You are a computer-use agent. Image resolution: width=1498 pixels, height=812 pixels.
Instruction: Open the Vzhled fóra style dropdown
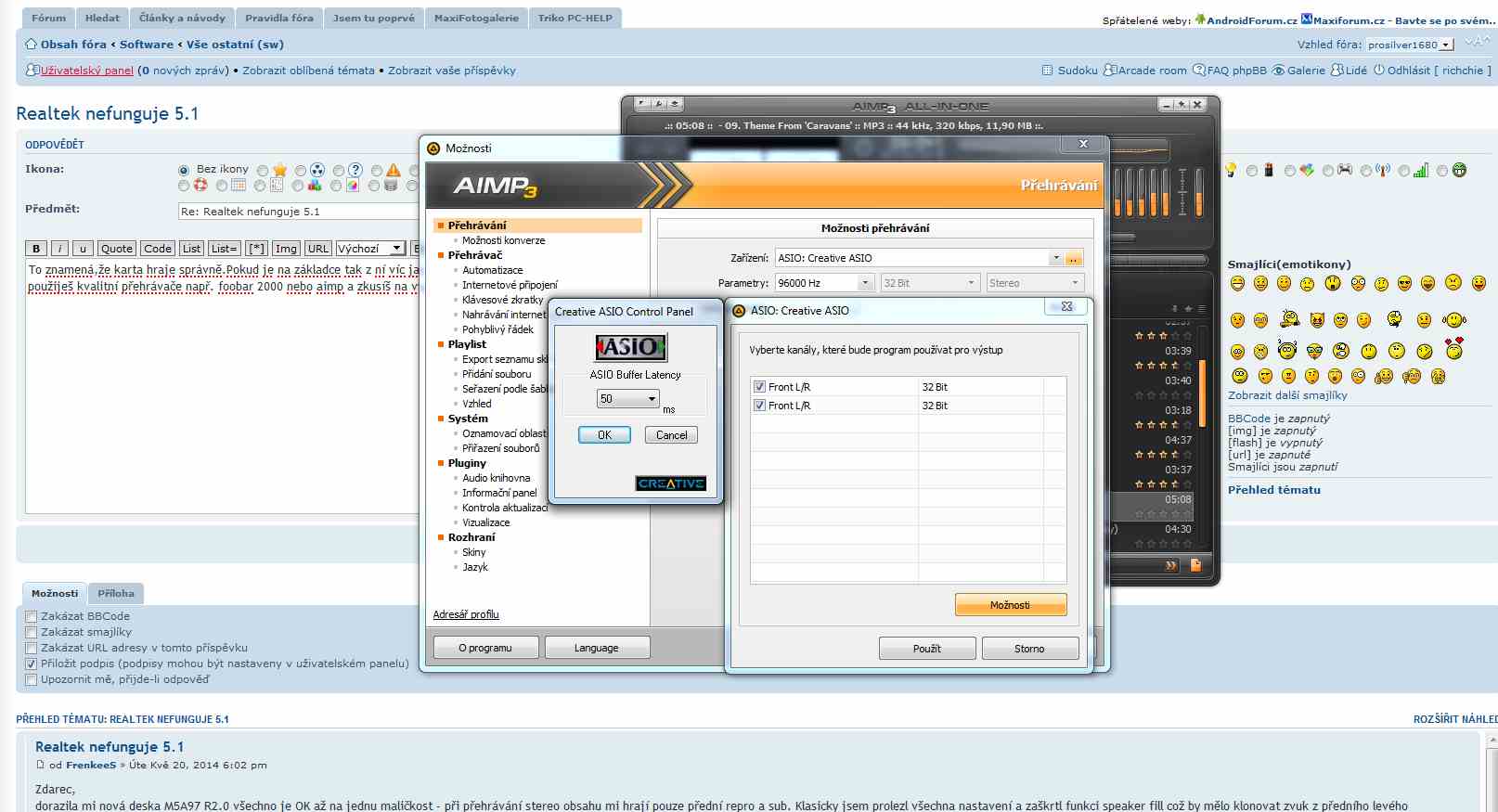tap(1445, 45)
